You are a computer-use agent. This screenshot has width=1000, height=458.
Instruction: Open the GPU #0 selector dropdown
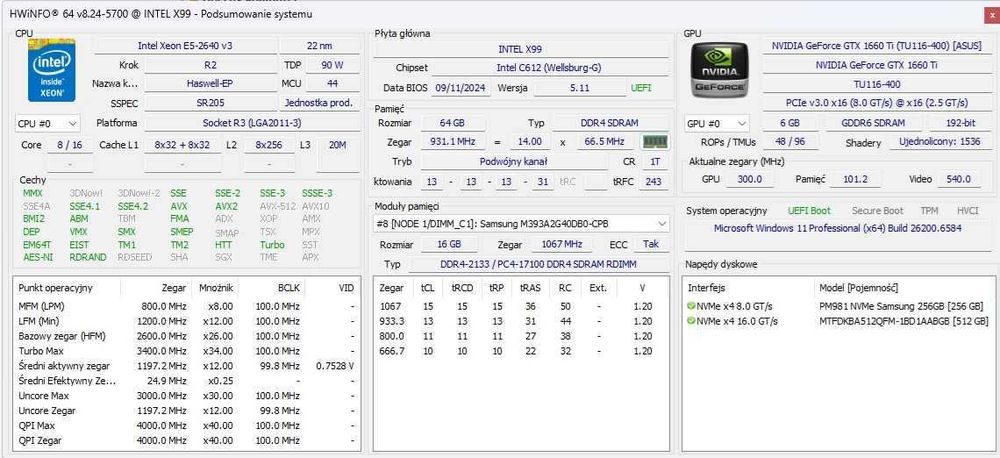tap(717, 123)
